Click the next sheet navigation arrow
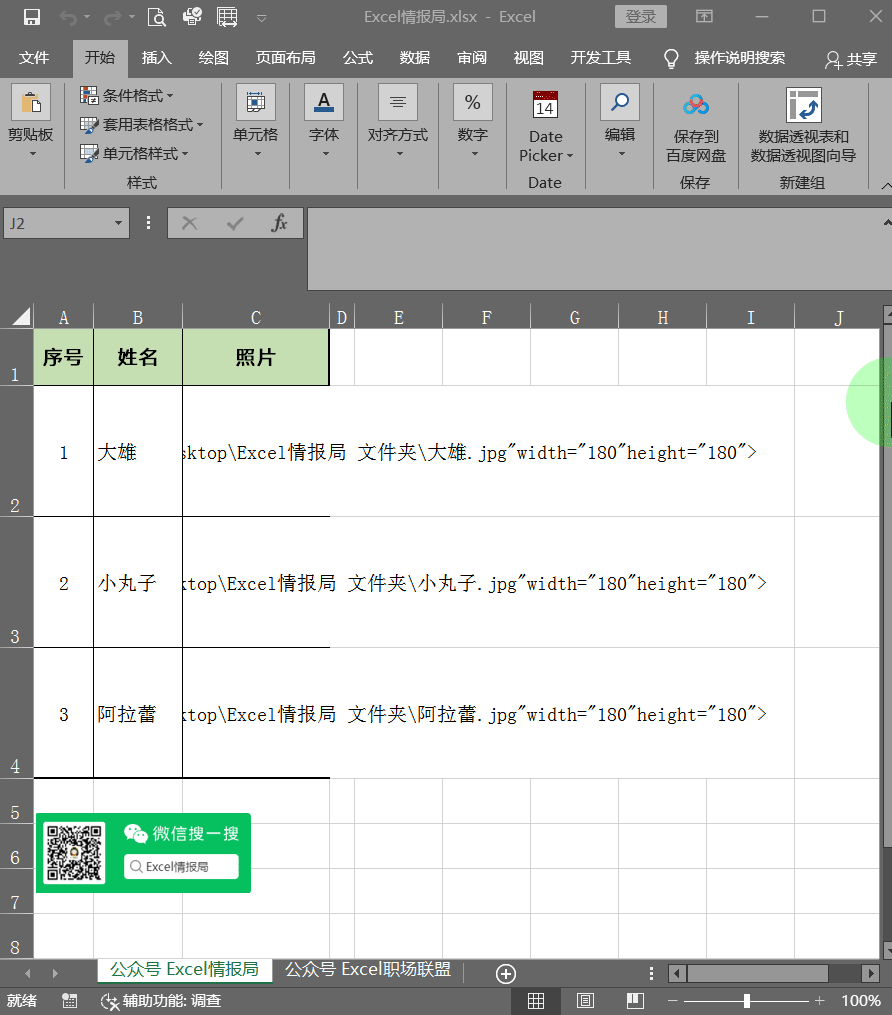The height and width of the screenshot is (1015, 892). click(55, 973)
